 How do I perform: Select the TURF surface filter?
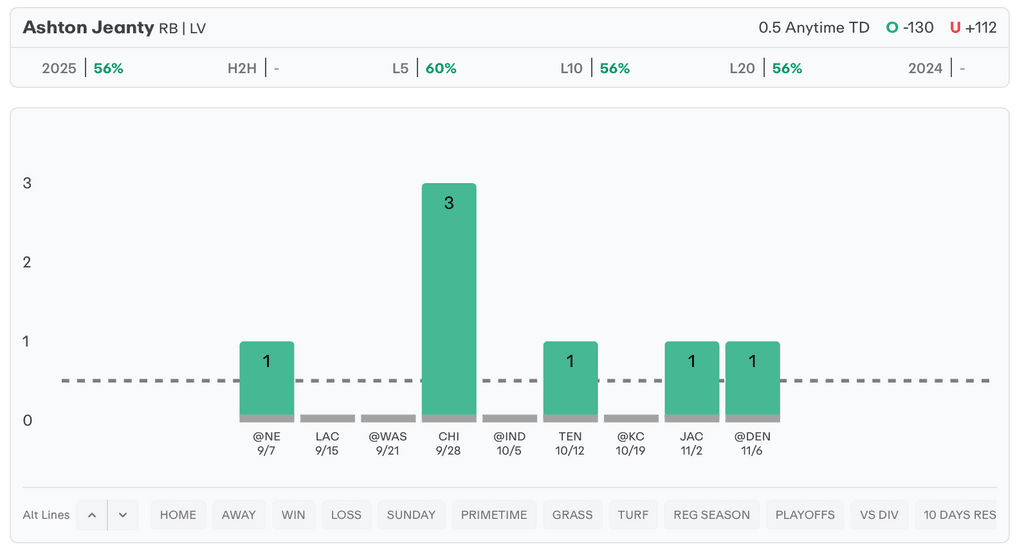point(633,515)
